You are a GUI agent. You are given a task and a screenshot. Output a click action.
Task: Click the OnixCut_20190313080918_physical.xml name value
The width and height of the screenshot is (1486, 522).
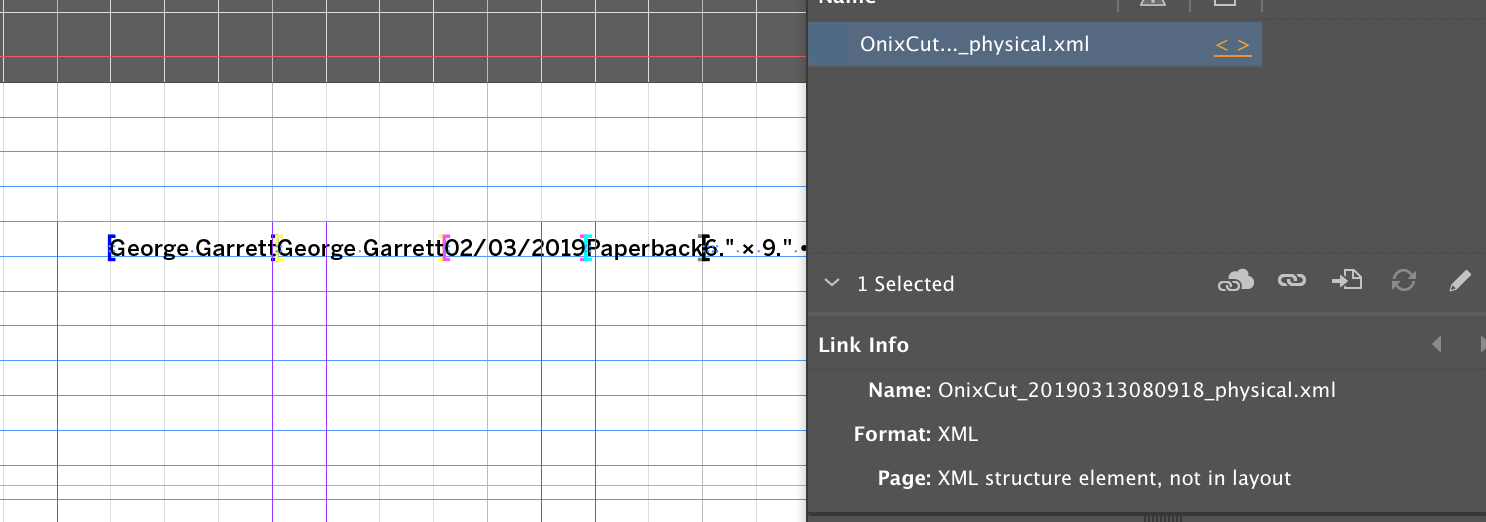pyautogui.click(x=1137, y=390)
